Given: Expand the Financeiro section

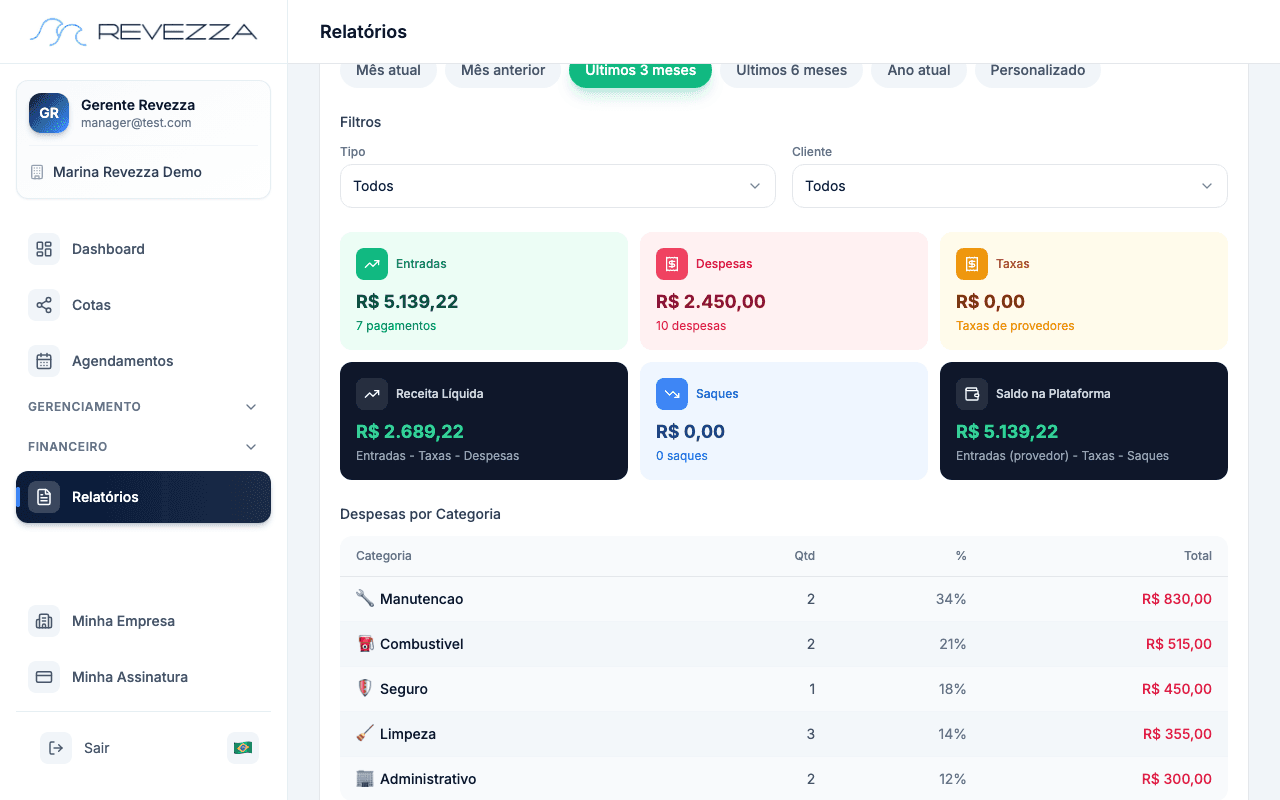Looking at the screenshot, I should point(143,447).
